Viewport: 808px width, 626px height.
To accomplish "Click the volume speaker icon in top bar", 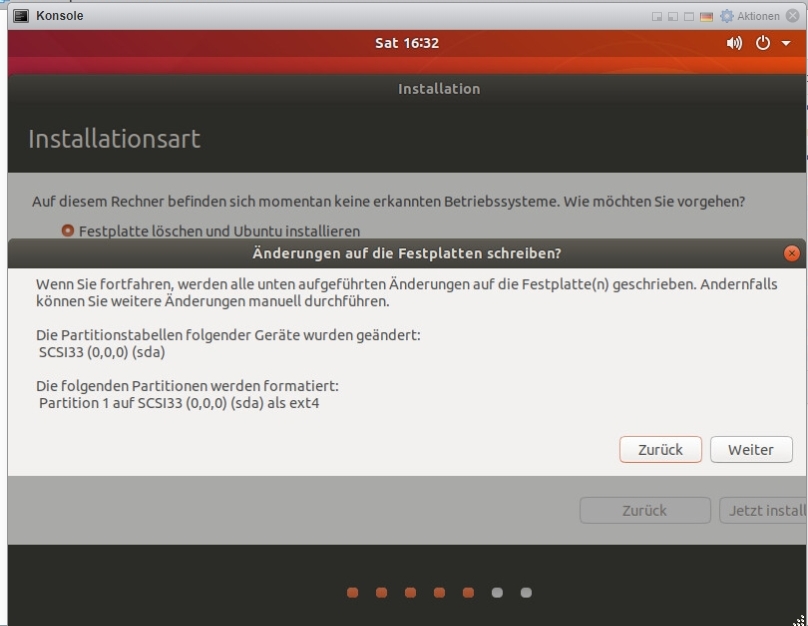I will [x=734, y=43].
